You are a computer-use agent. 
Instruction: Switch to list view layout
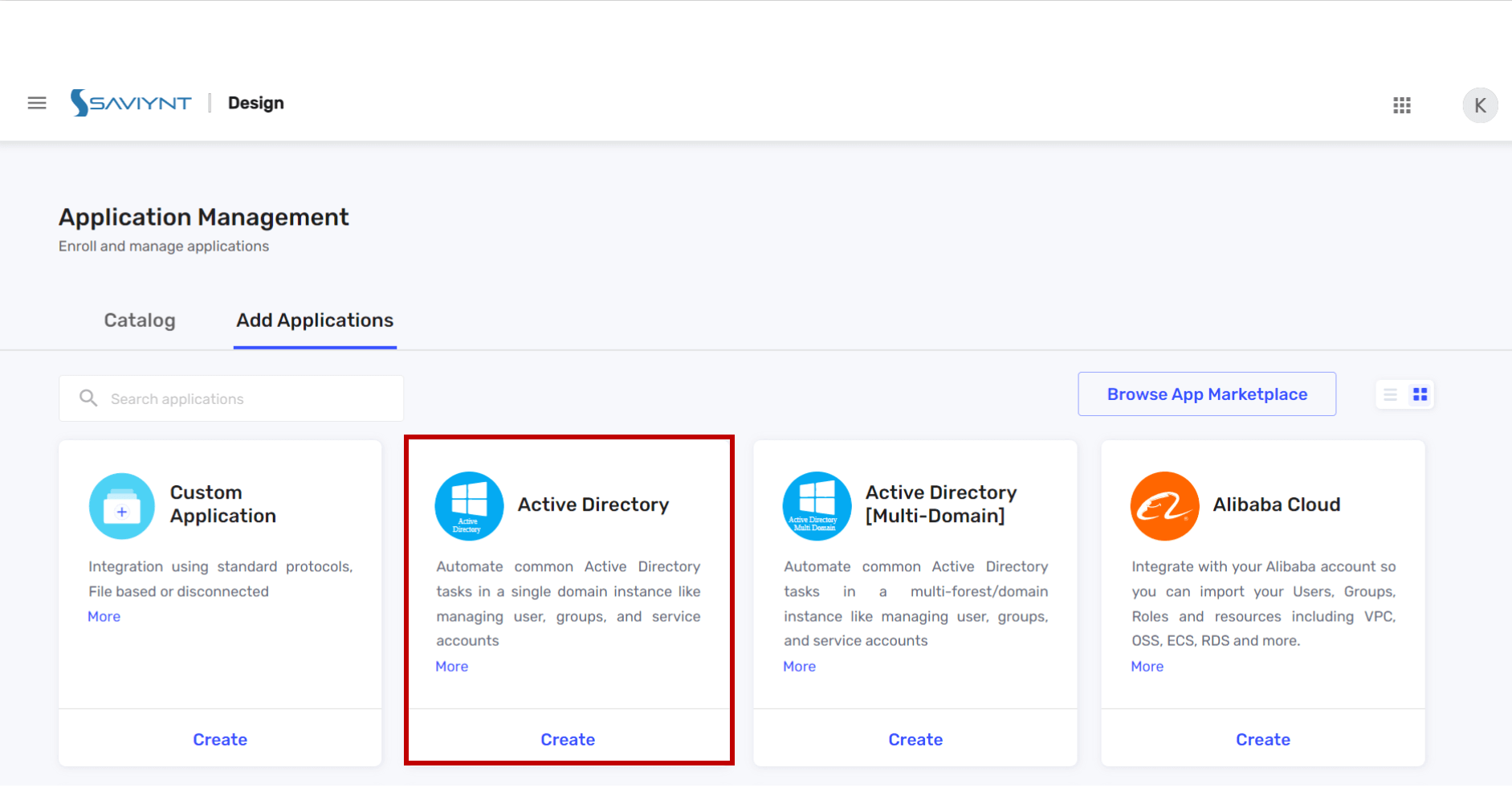tap(1391, 394)
